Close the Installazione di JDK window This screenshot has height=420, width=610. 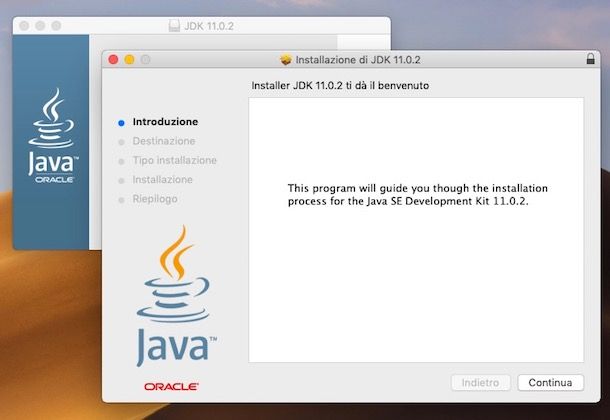[113, 60]
